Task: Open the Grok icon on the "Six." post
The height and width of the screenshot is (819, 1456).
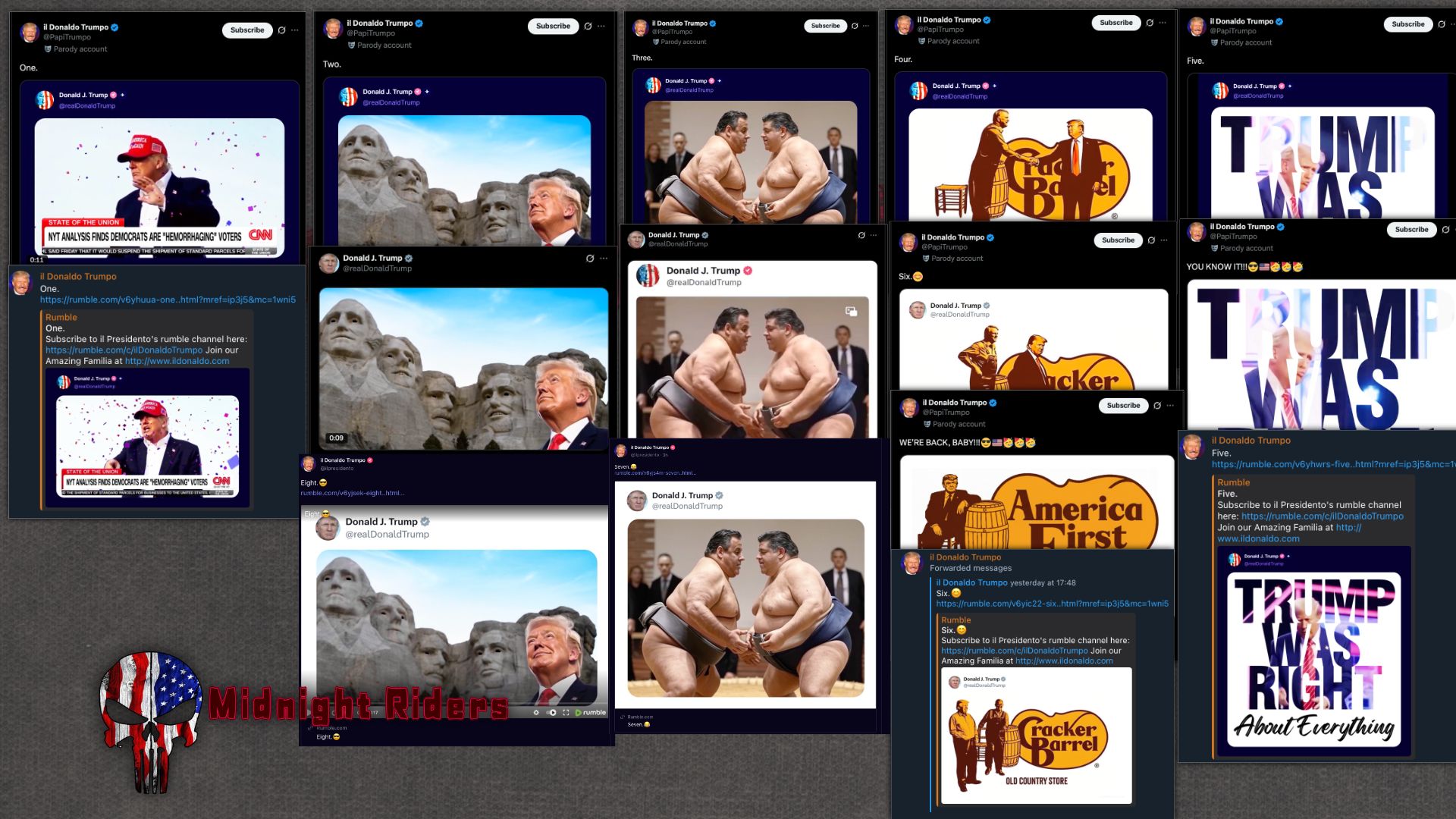Action: click(x=1151, y=240)
